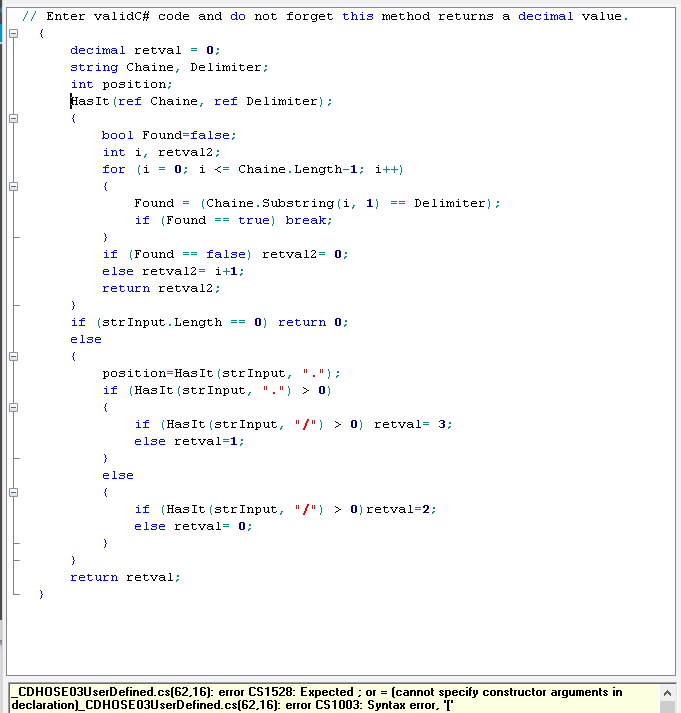The width and height of the screenshot is (681, 713).
Task: Collapse the for loop body block
Action: [14, 186]
